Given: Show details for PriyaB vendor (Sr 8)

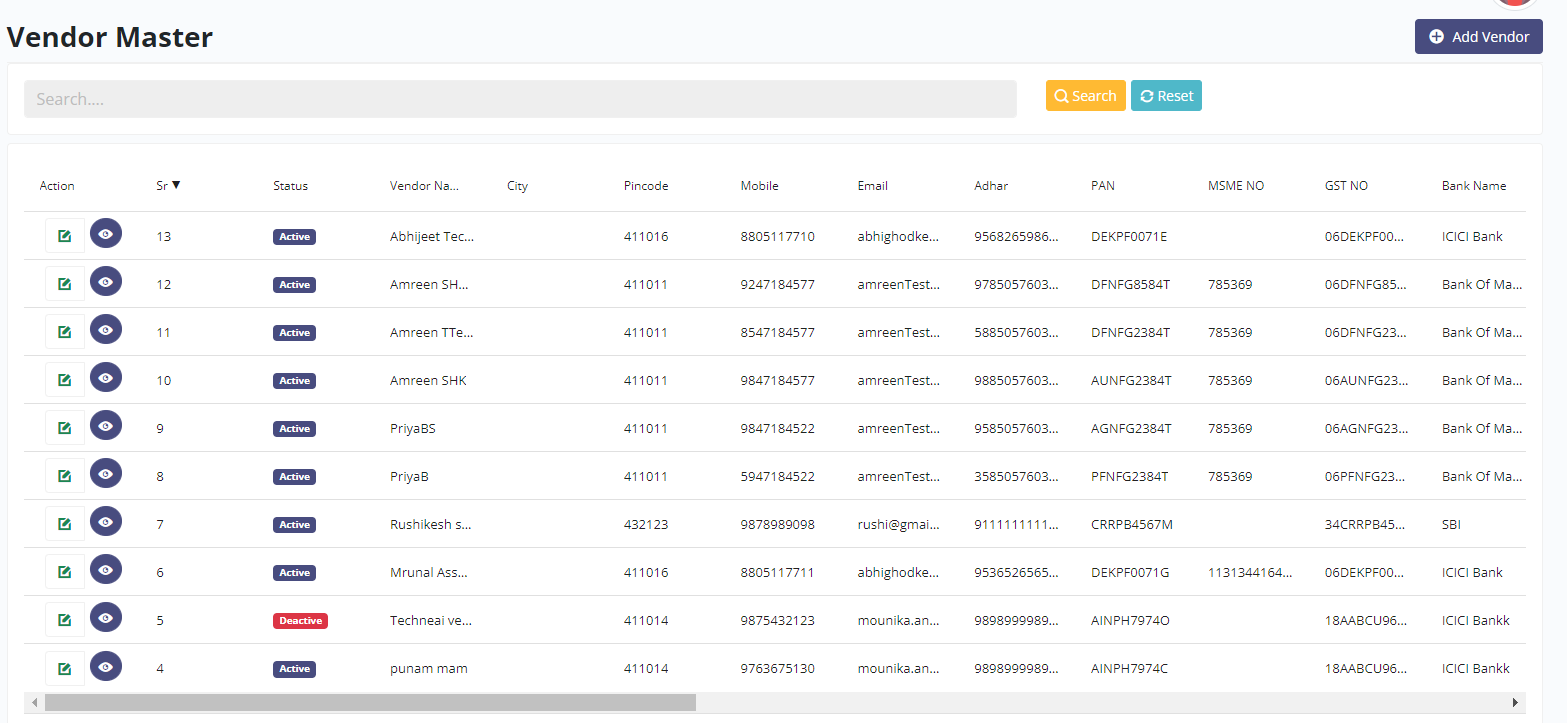Looking at the screenshot, I should 106,473.
